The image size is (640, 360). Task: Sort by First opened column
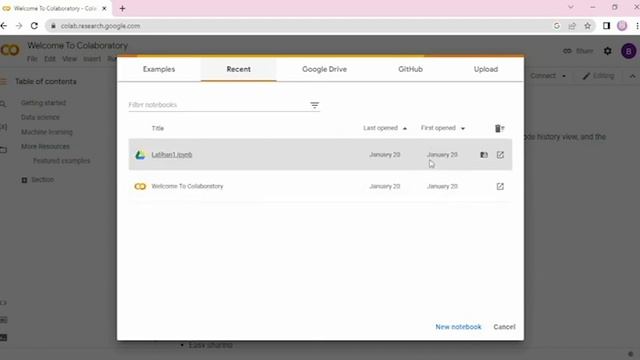(x=443, y=128)
